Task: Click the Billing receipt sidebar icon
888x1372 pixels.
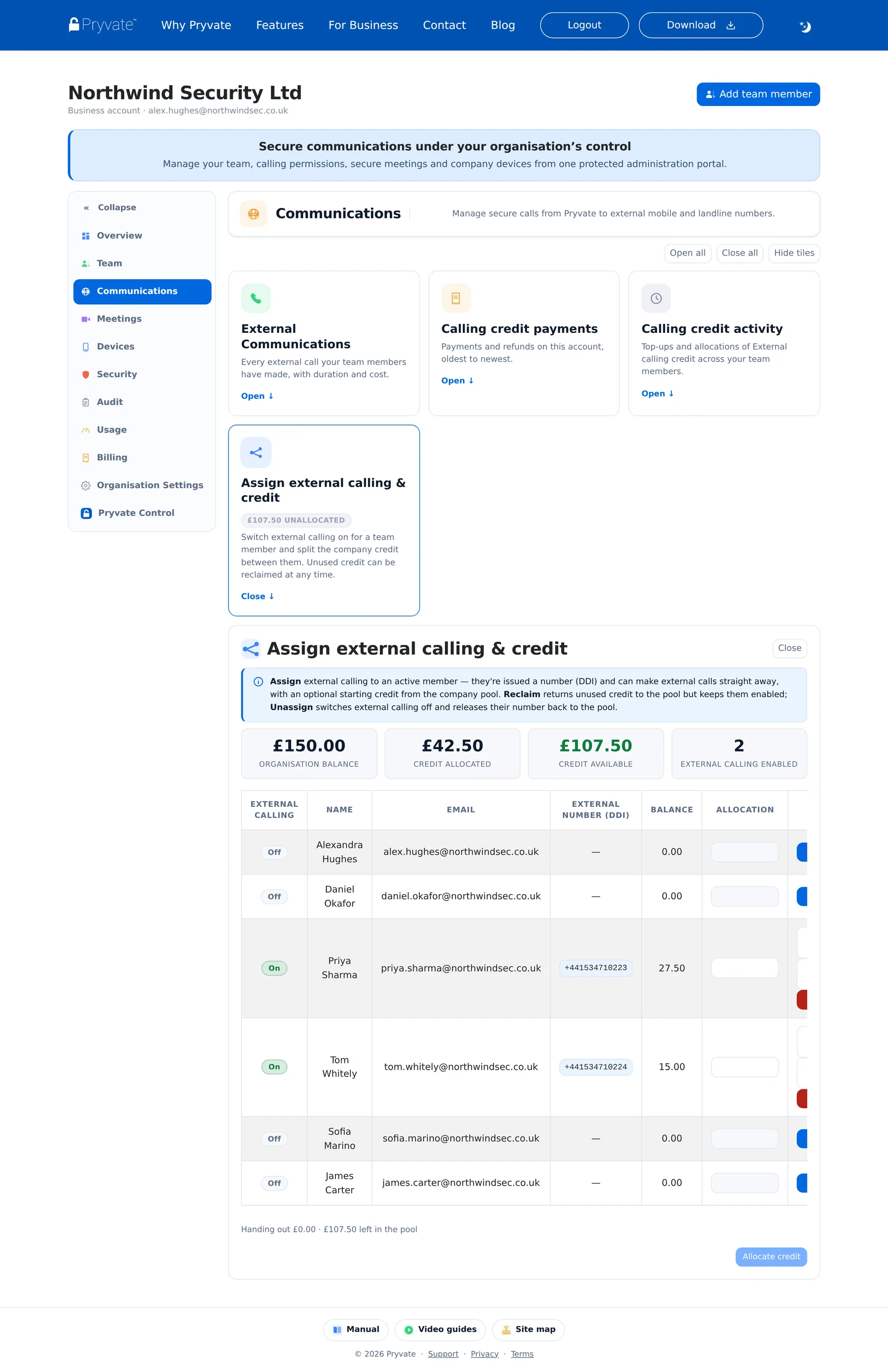Action: pos(85,458)
